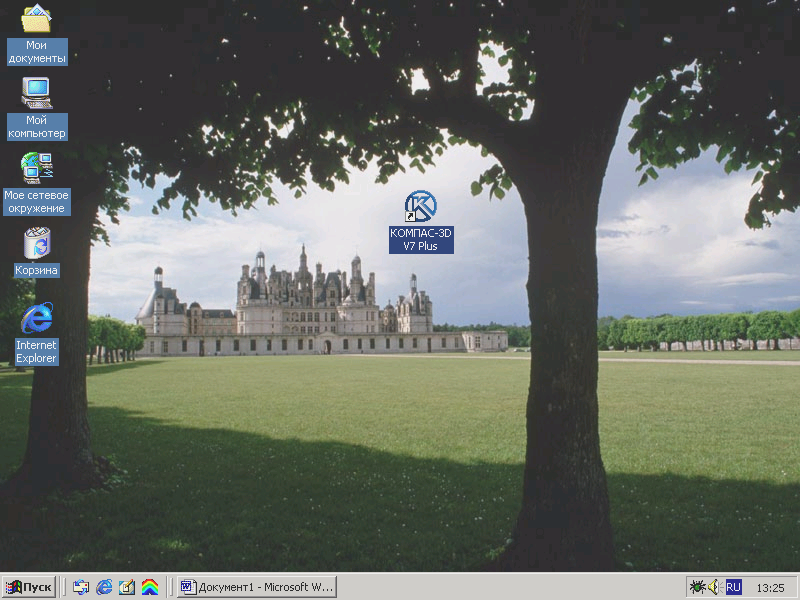Screen dimensions: 800x600
Task: Switch to Документ1 - Microsoft Word taskbar button
Action: tap(257, 587)
